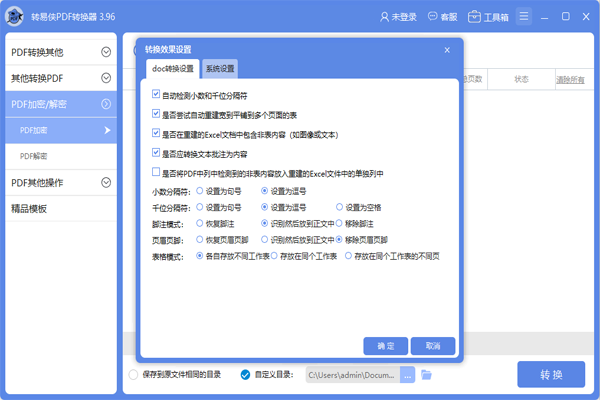Uncheck 自动检测小数和千位分隔符 checkbox
The image size is (600, 400).
pos(156,95)
